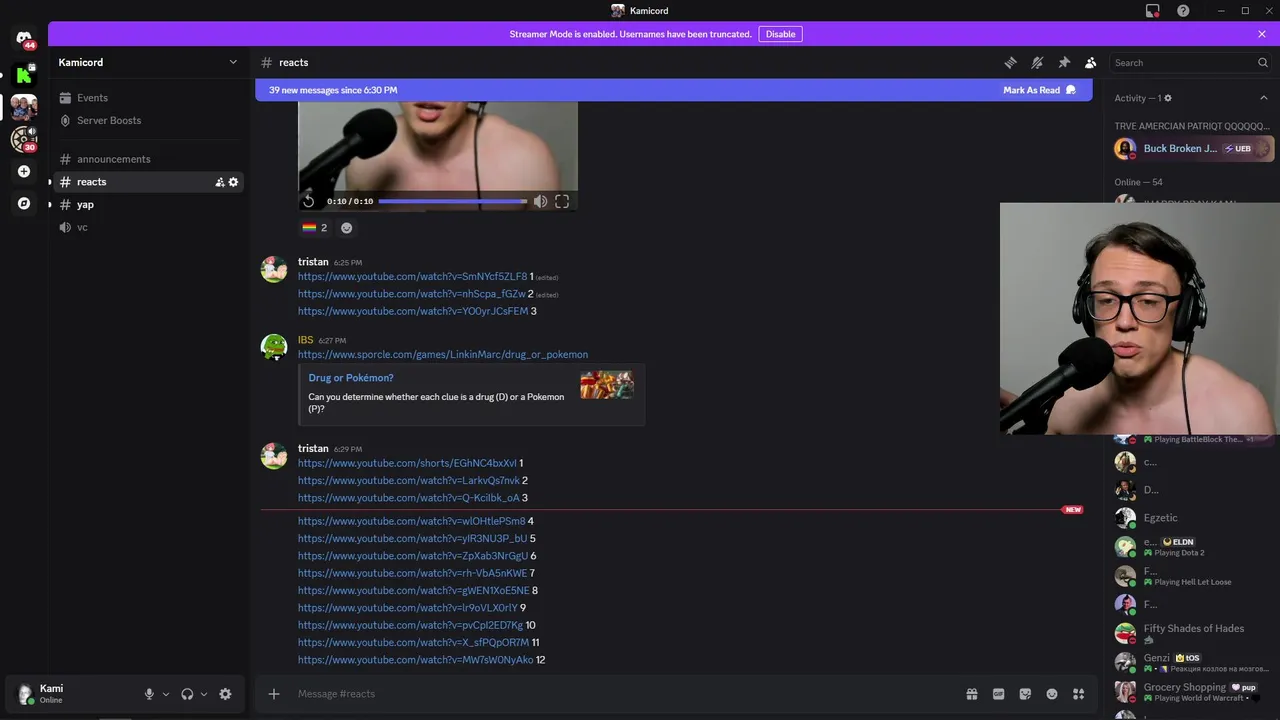Open Discord direct messages home button

click(x=24, y=39)
